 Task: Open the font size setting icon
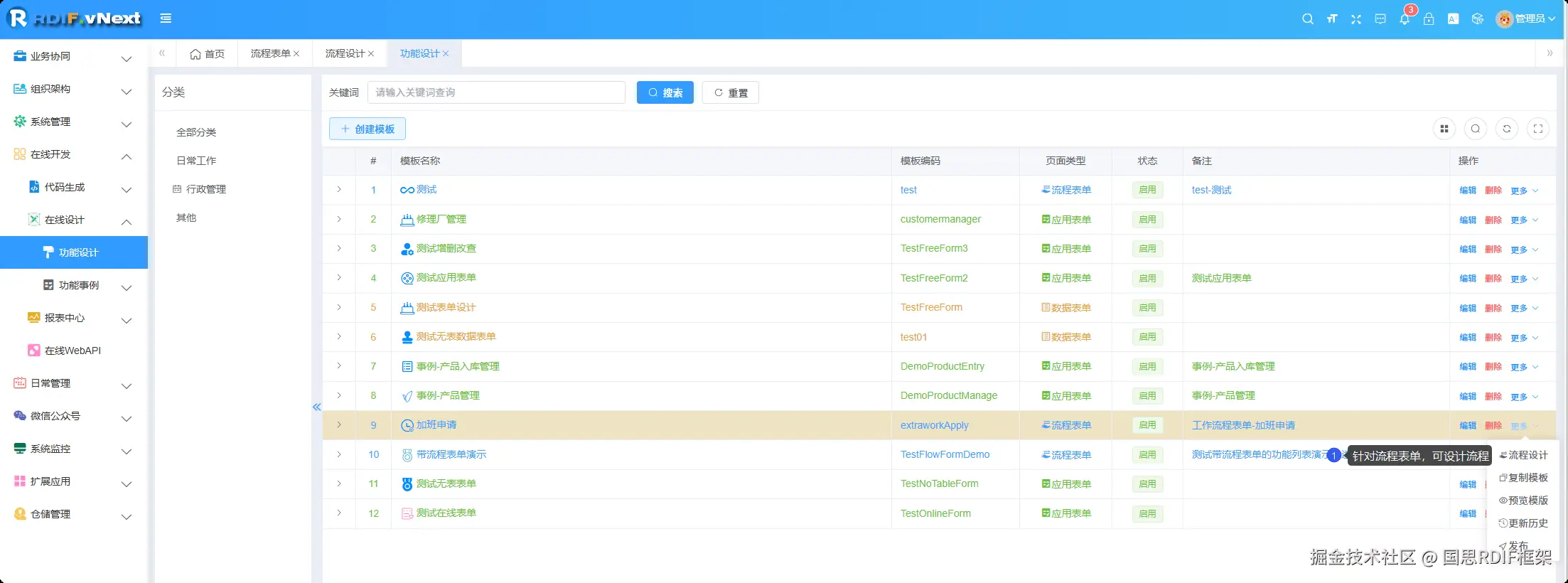pyautogui.click(x=1332, y=19)
